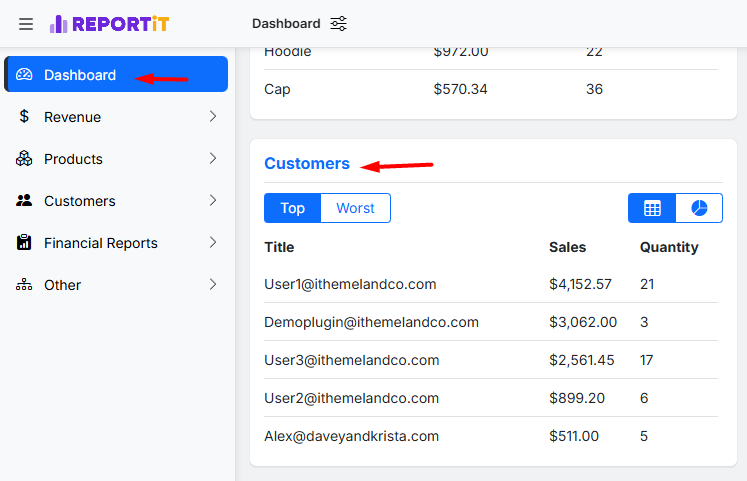The image size is (747, 481).
Task: Click the Products boxes icon
Action: (x=25, y=159)
